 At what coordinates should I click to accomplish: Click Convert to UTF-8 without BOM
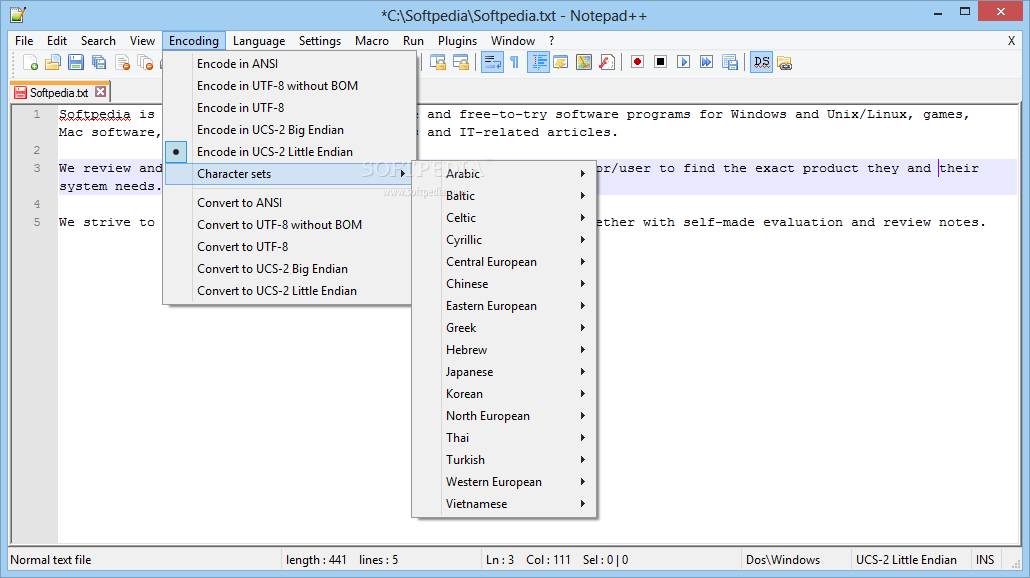[x=290, y=225]
